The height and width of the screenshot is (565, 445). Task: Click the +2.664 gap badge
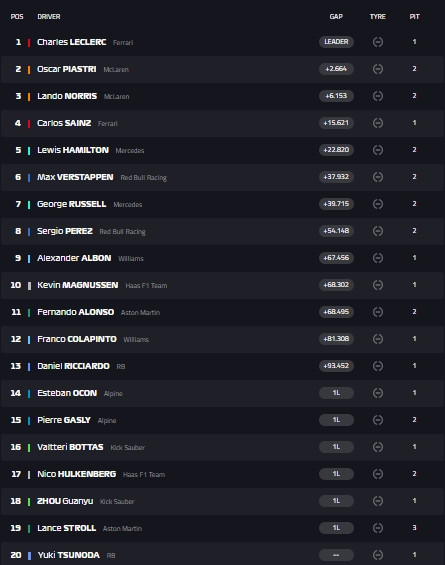[336, 69]
